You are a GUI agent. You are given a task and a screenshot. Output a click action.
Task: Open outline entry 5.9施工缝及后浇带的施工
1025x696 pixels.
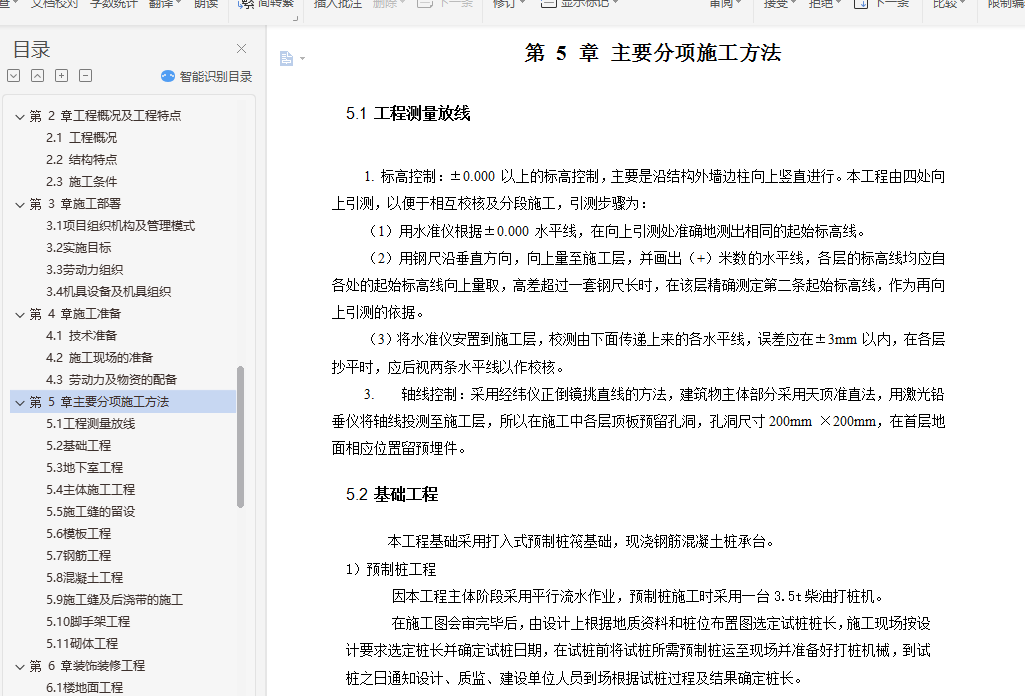(x=114, y=600)
